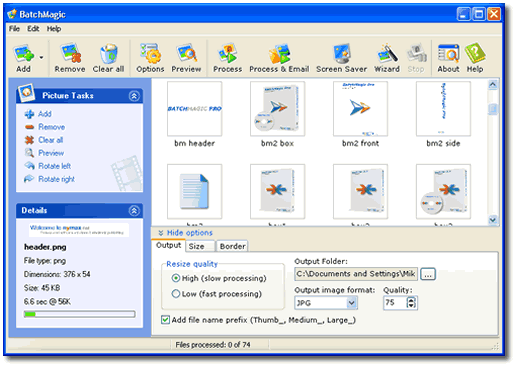Image resolution: width=514 pixels, height=367 pixels.
Task: Select the bm2 front thumbnail
Action: click(x=360, y=109)
